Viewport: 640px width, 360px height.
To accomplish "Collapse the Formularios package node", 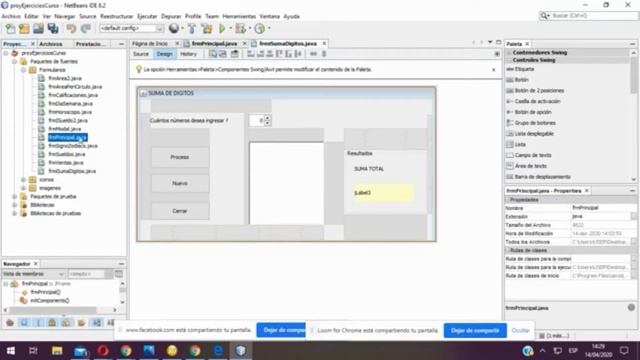I will coord(24,70).
